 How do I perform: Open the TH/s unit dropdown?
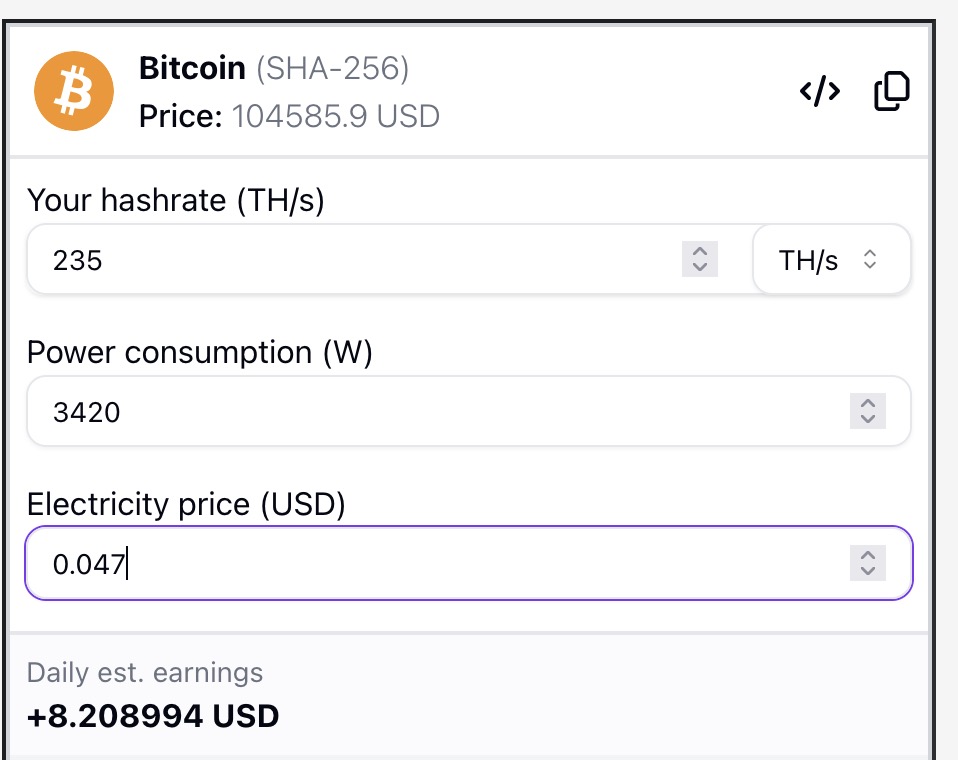(x=832, y=260)
